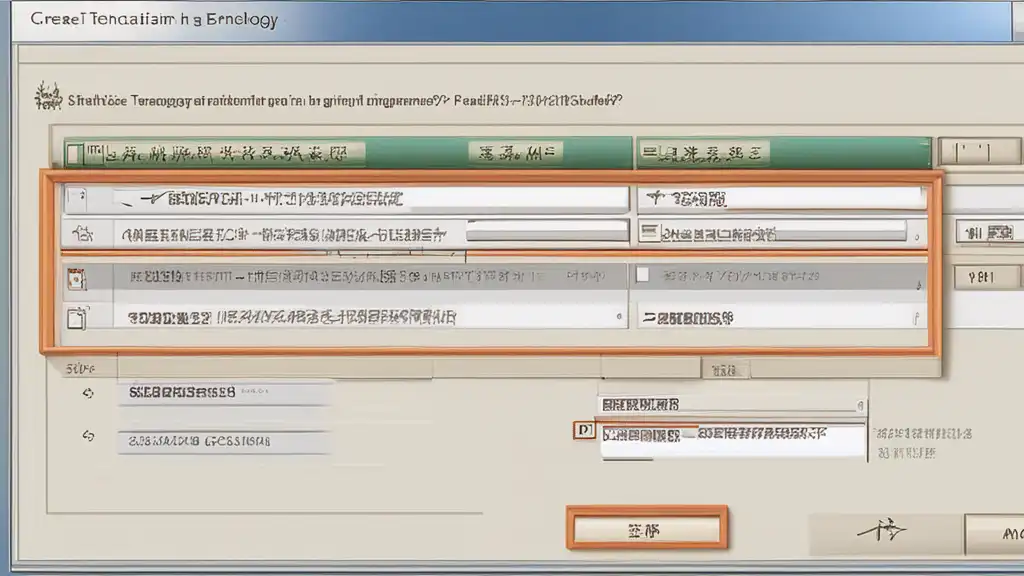1024x576 pixels.
Task: Click the field beside the upper refresh icon
Action: tap(224, 393)
